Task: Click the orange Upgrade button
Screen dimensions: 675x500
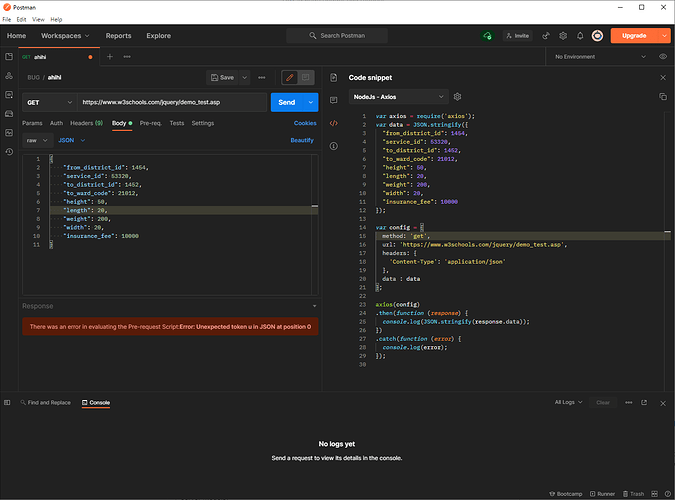Action: pyautogui.click(x=634, y=36)
